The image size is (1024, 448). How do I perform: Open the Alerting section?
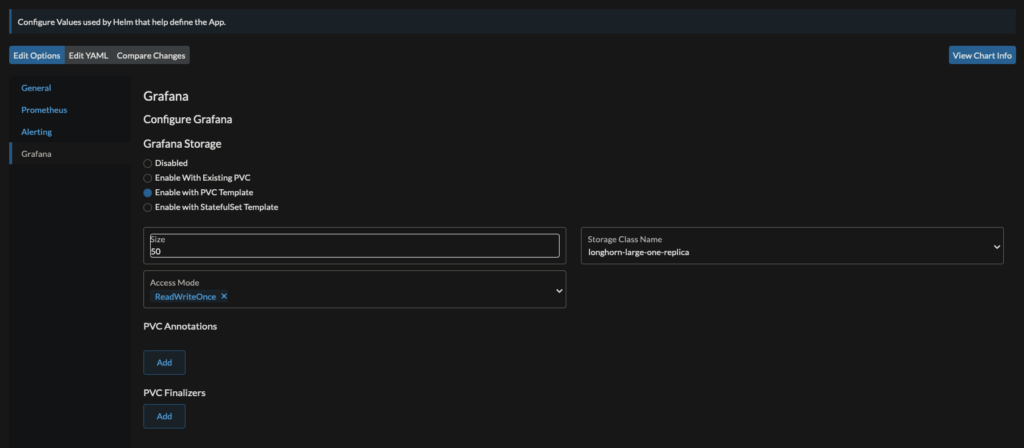[36, 132]
